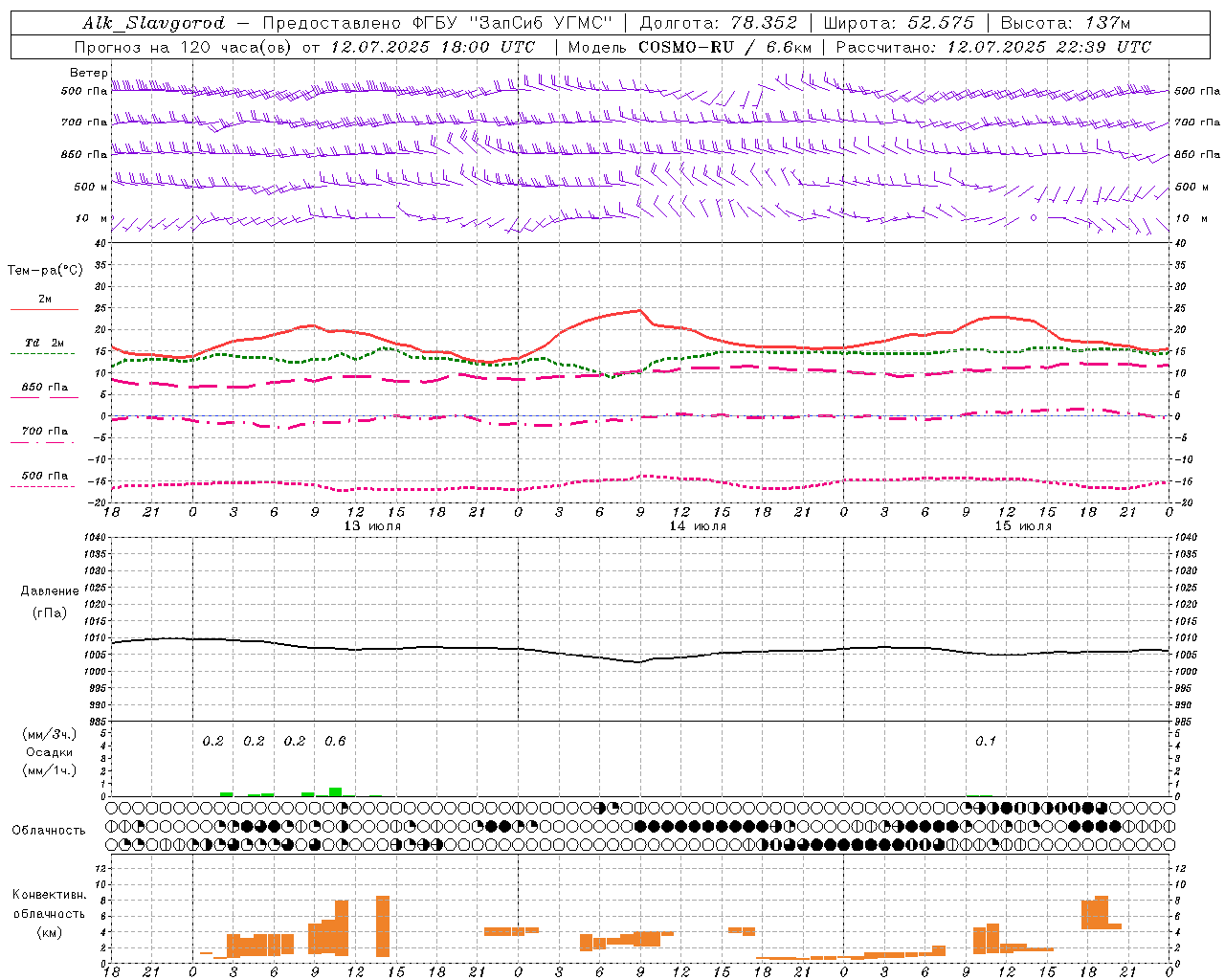Click the 15 июля date label
The height and width of the screenshot is (980, 1225).
tap(1023, 526)
